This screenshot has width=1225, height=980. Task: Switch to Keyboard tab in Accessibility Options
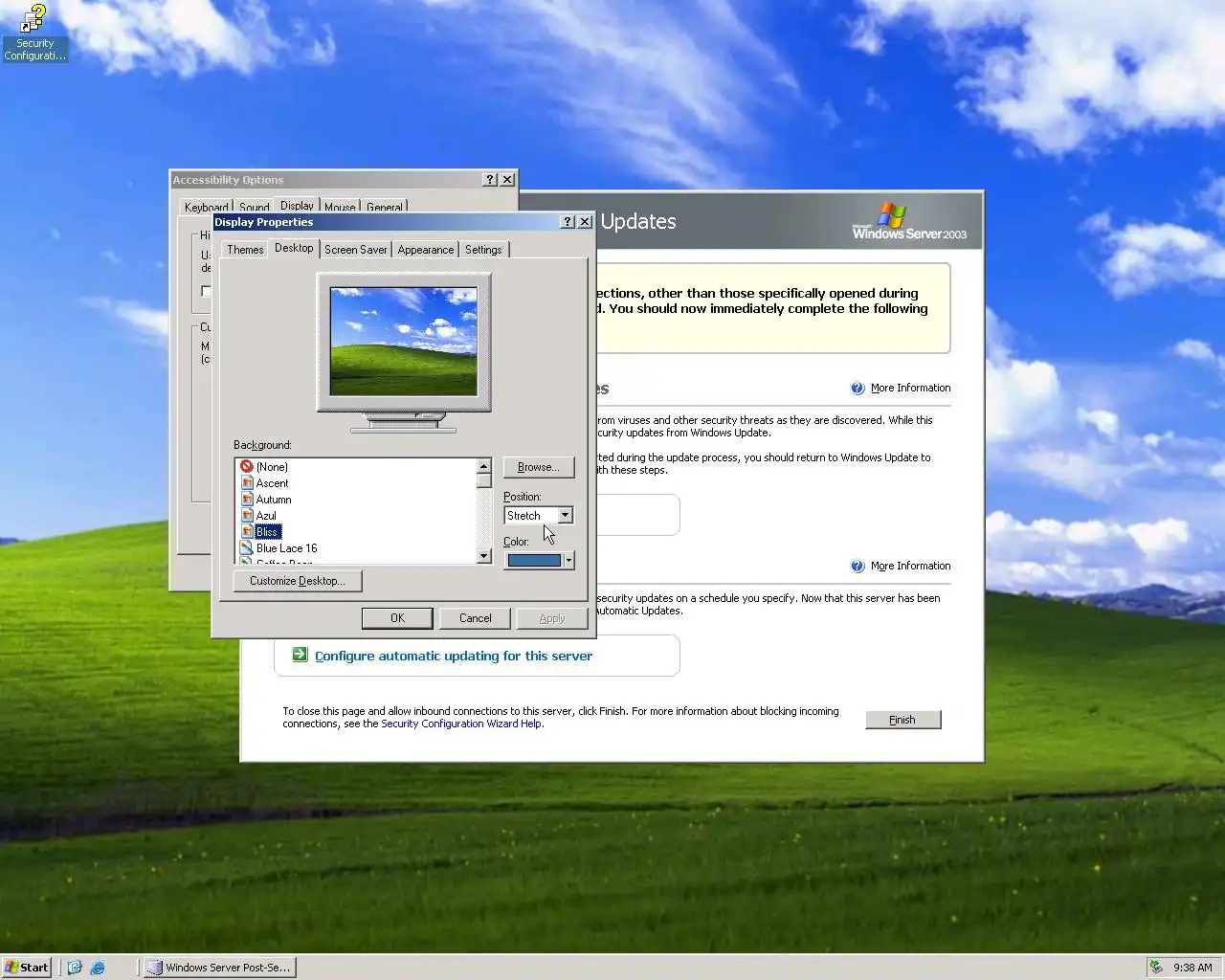[206, 207]
